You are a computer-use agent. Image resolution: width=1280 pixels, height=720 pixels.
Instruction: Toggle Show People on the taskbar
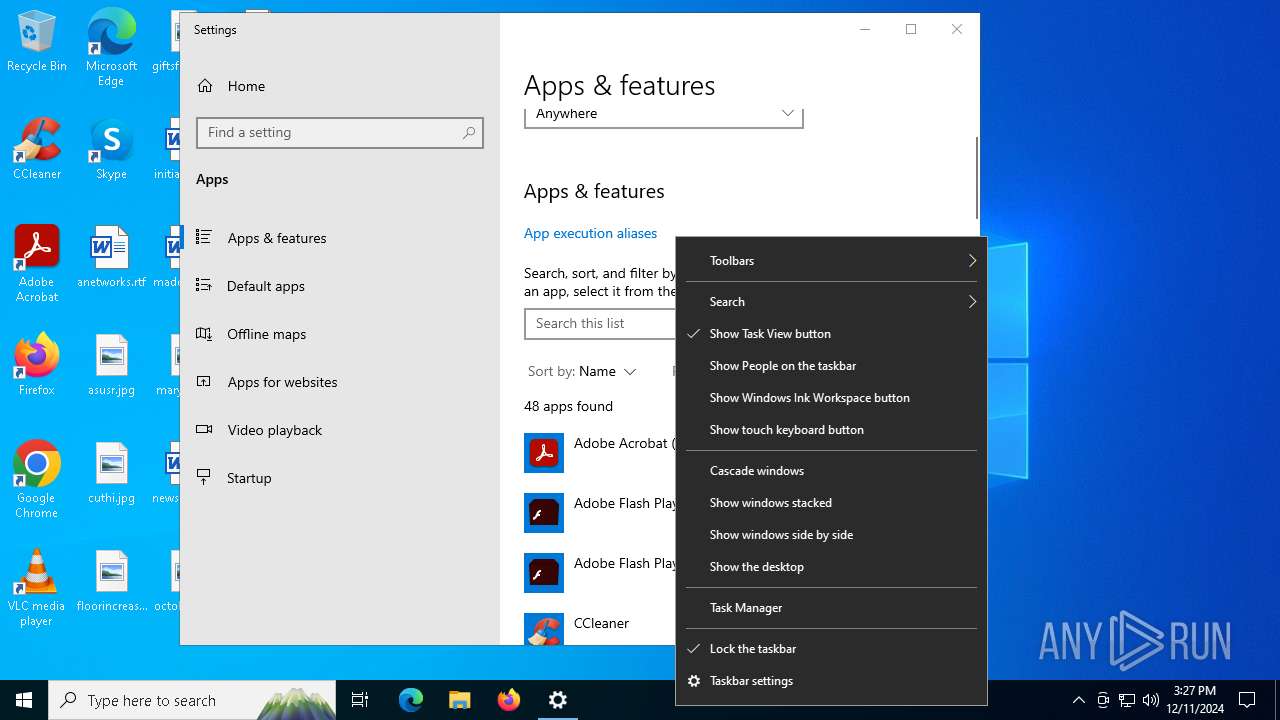pos(831,366)
